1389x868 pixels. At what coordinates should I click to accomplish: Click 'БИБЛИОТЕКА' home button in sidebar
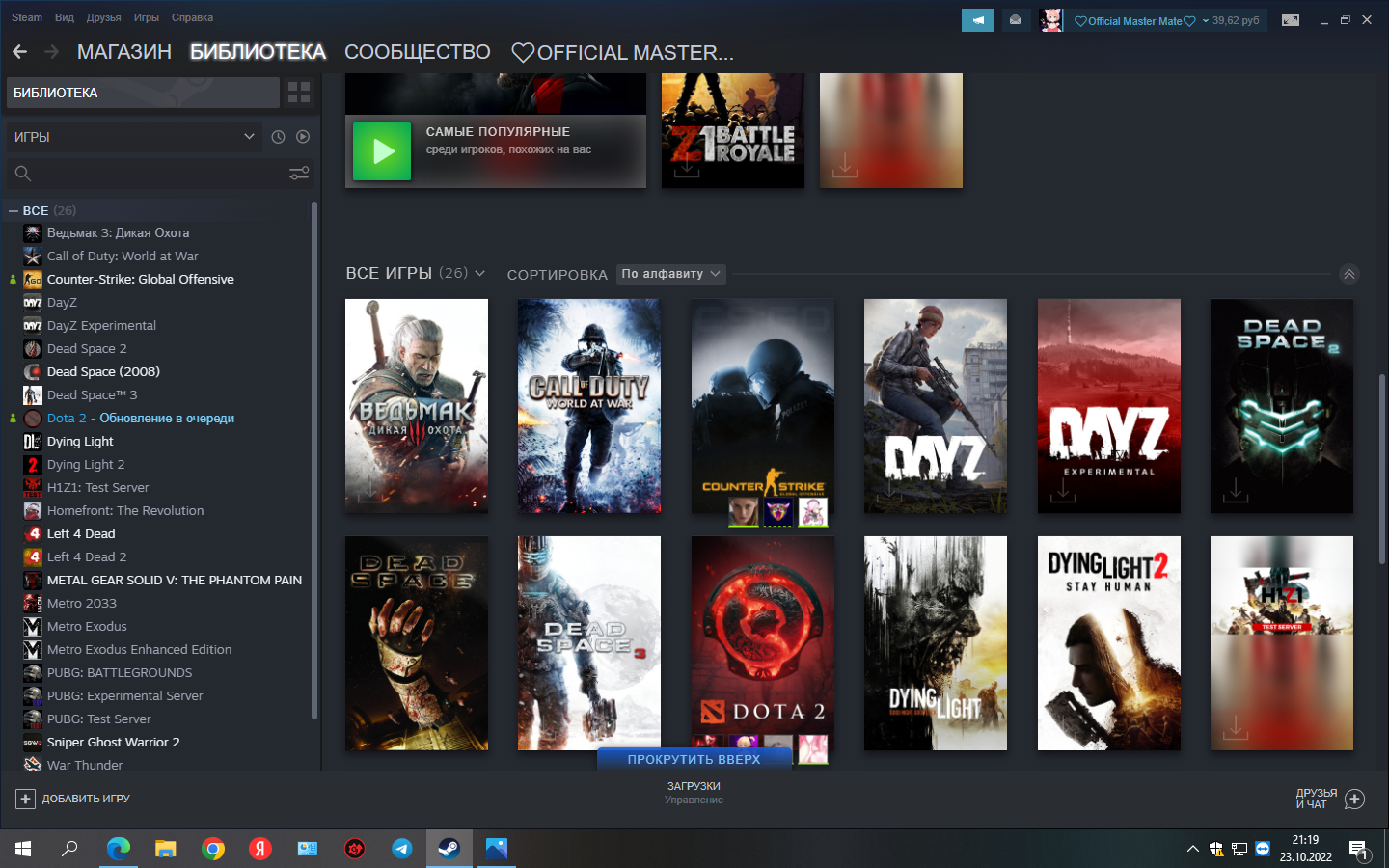[143, 93]
